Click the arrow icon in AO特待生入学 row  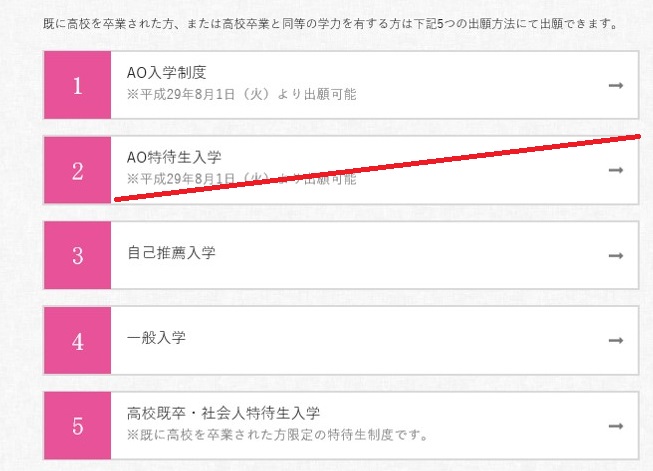coord(616,170)
